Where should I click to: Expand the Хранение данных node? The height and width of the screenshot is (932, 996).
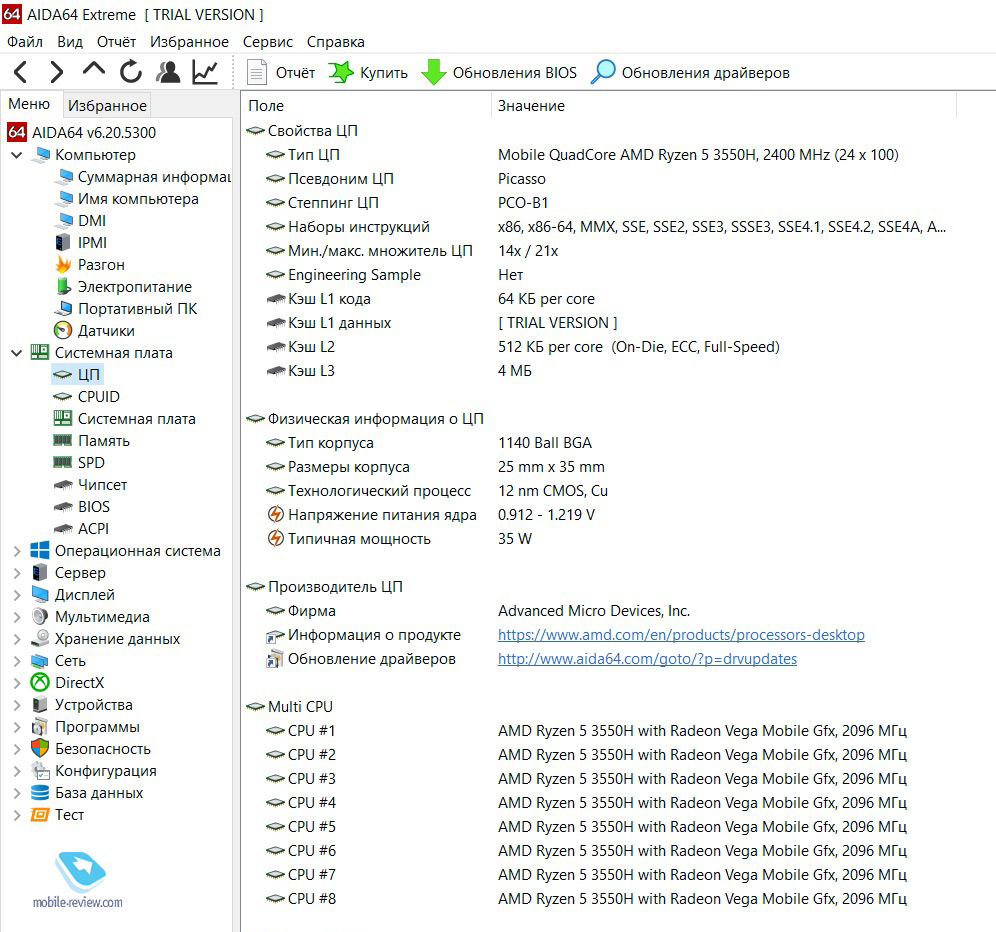pos(17,639)
